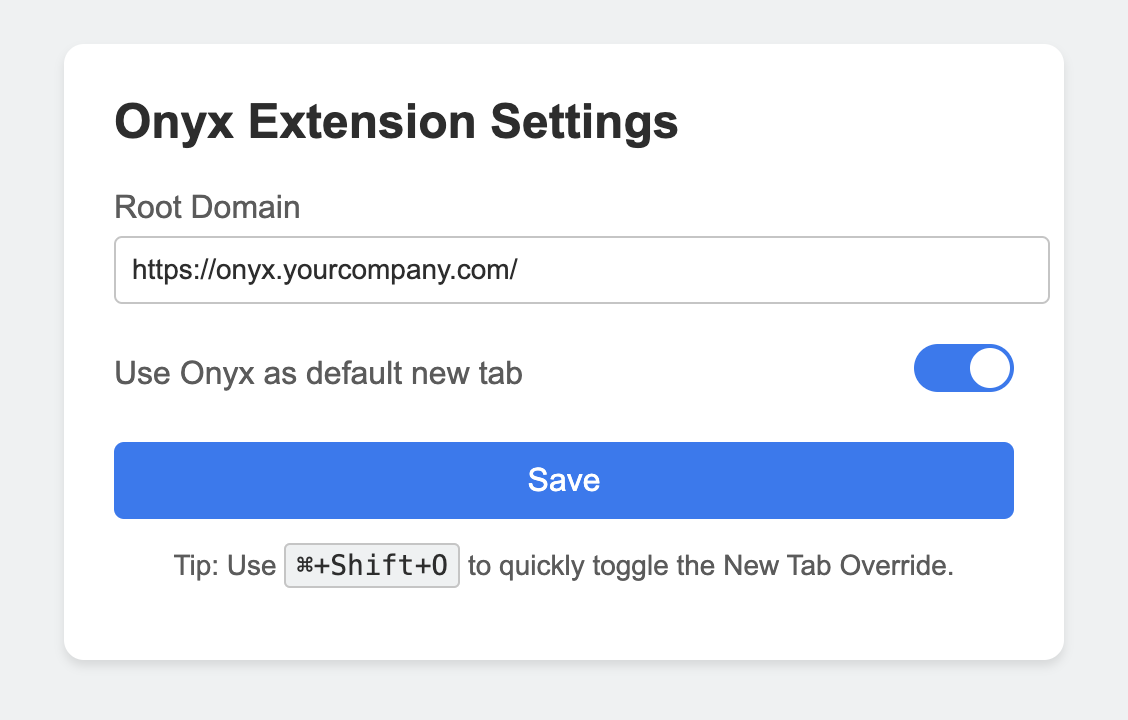The image size is (1128, 720).
Task: Click the tip text about New Tab Override
Action: click(711, 566)
